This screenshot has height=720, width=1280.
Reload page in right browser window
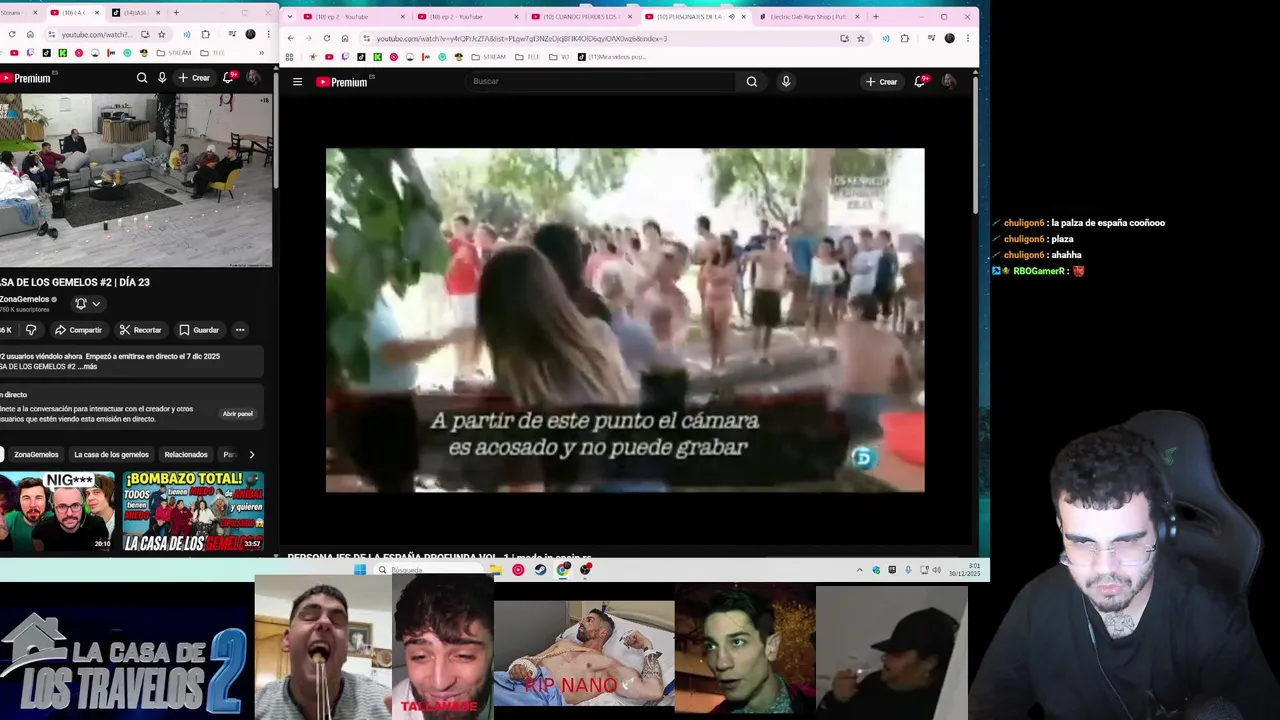(327, 38)
